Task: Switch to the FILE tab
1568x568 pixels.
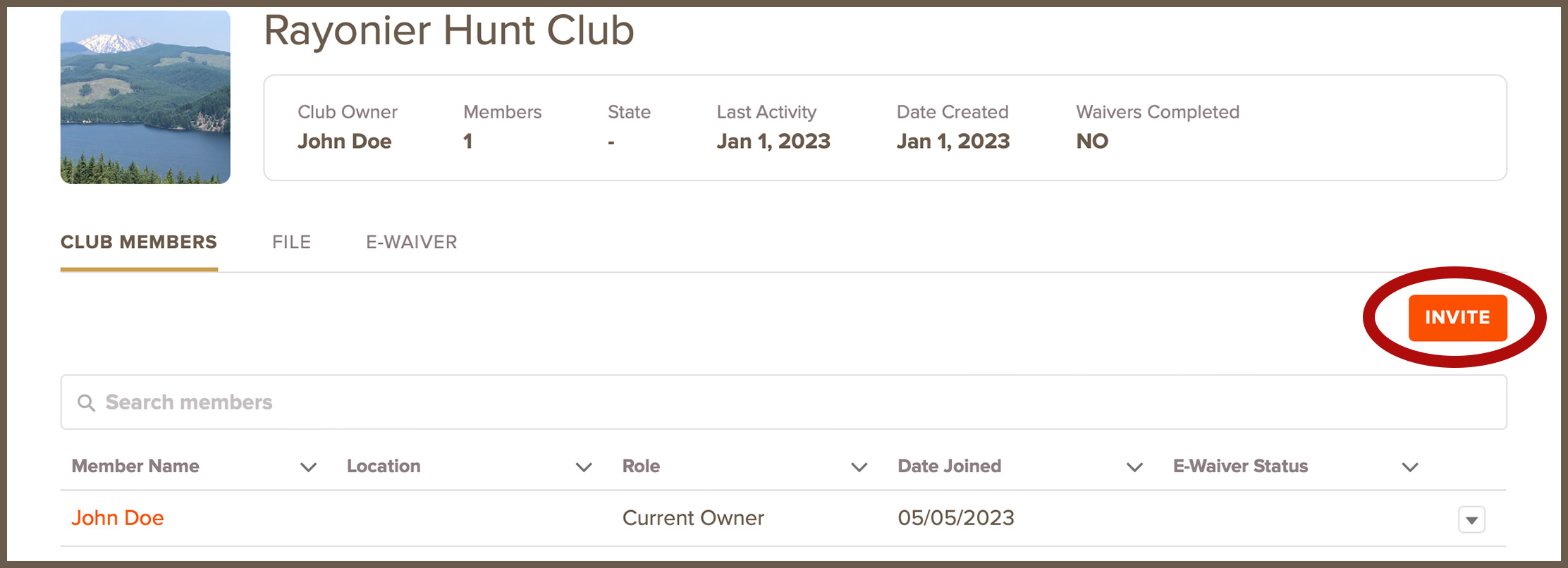Action: (x=291, y=242)
